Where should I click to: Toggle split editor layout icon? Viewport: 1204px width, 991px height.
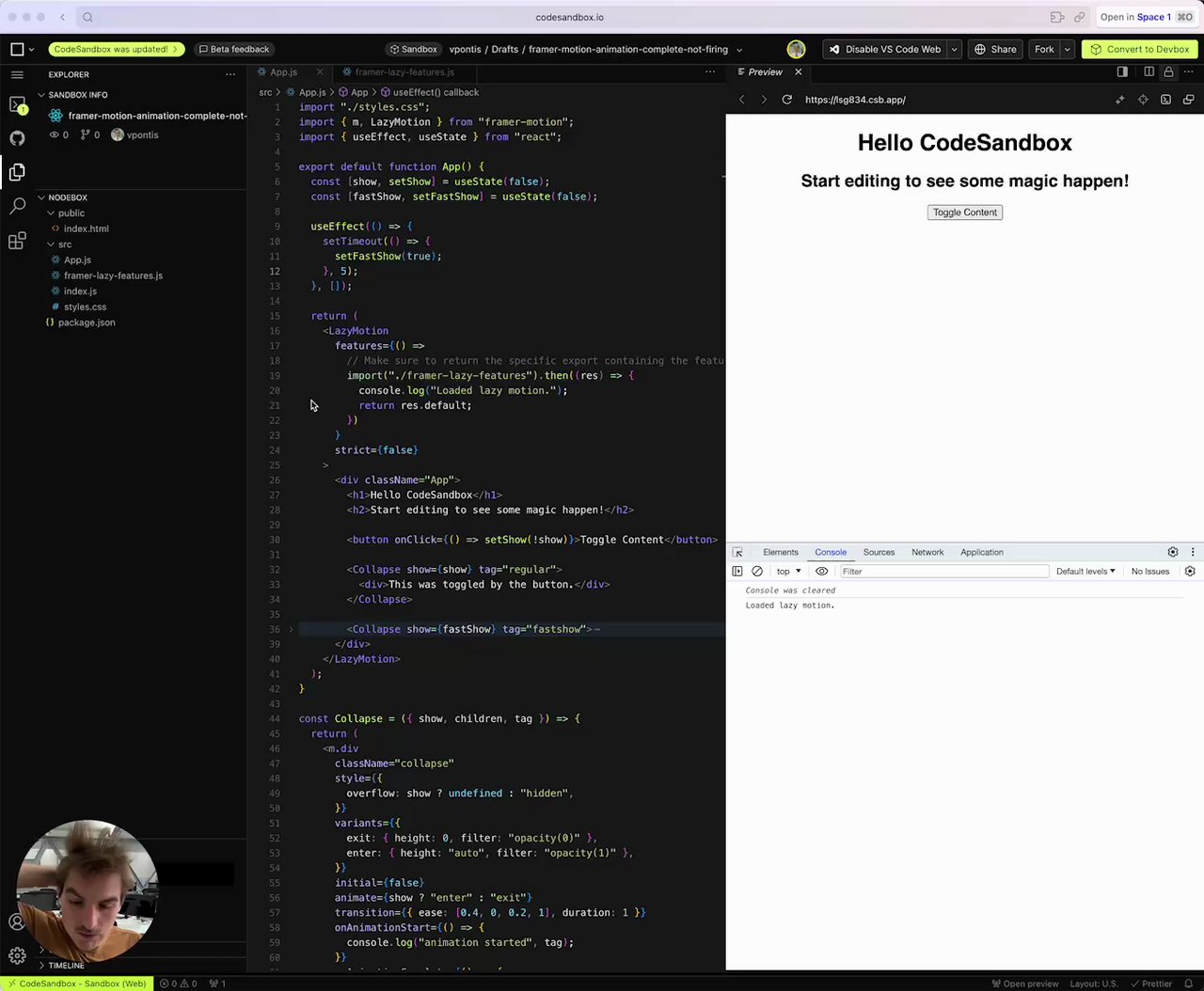pyautogui.click(x=1149, y=71)
